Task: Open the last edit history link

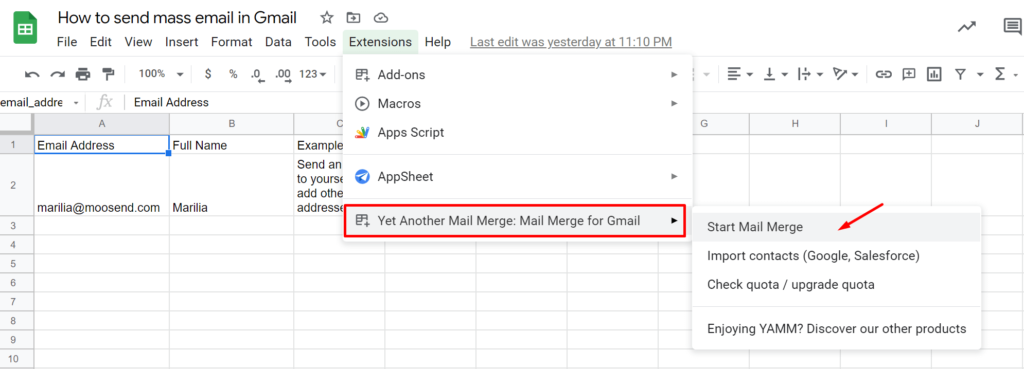Action: (x=571, y=42)
